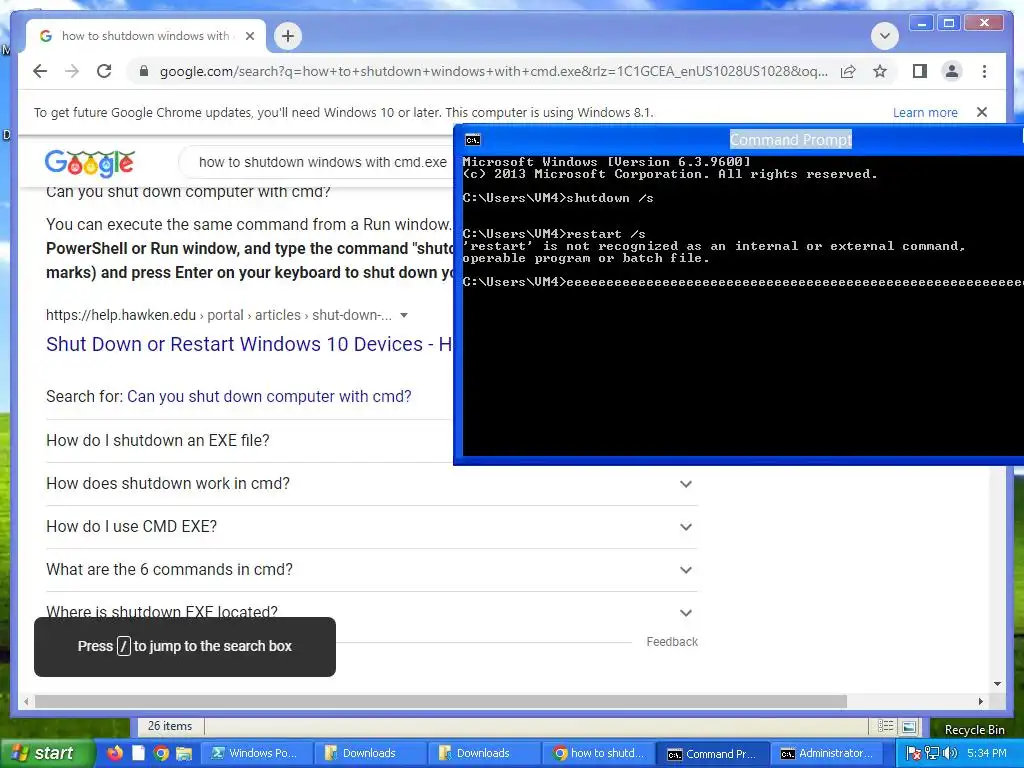This screenshot has width=1024, height=768.
Task: Click the blank document quick launch icon
Action: point(138,754)
